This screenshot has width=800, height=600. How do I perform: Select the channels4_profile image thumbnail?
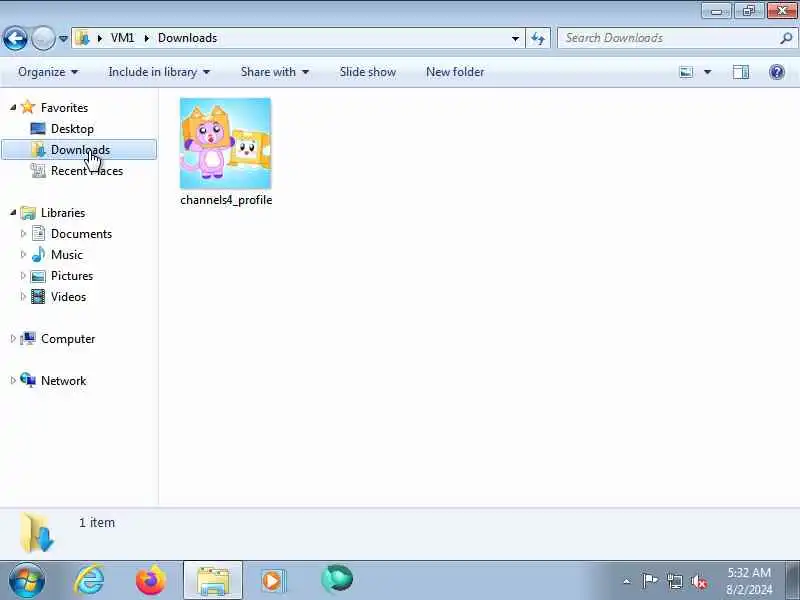tap(226, 143)
